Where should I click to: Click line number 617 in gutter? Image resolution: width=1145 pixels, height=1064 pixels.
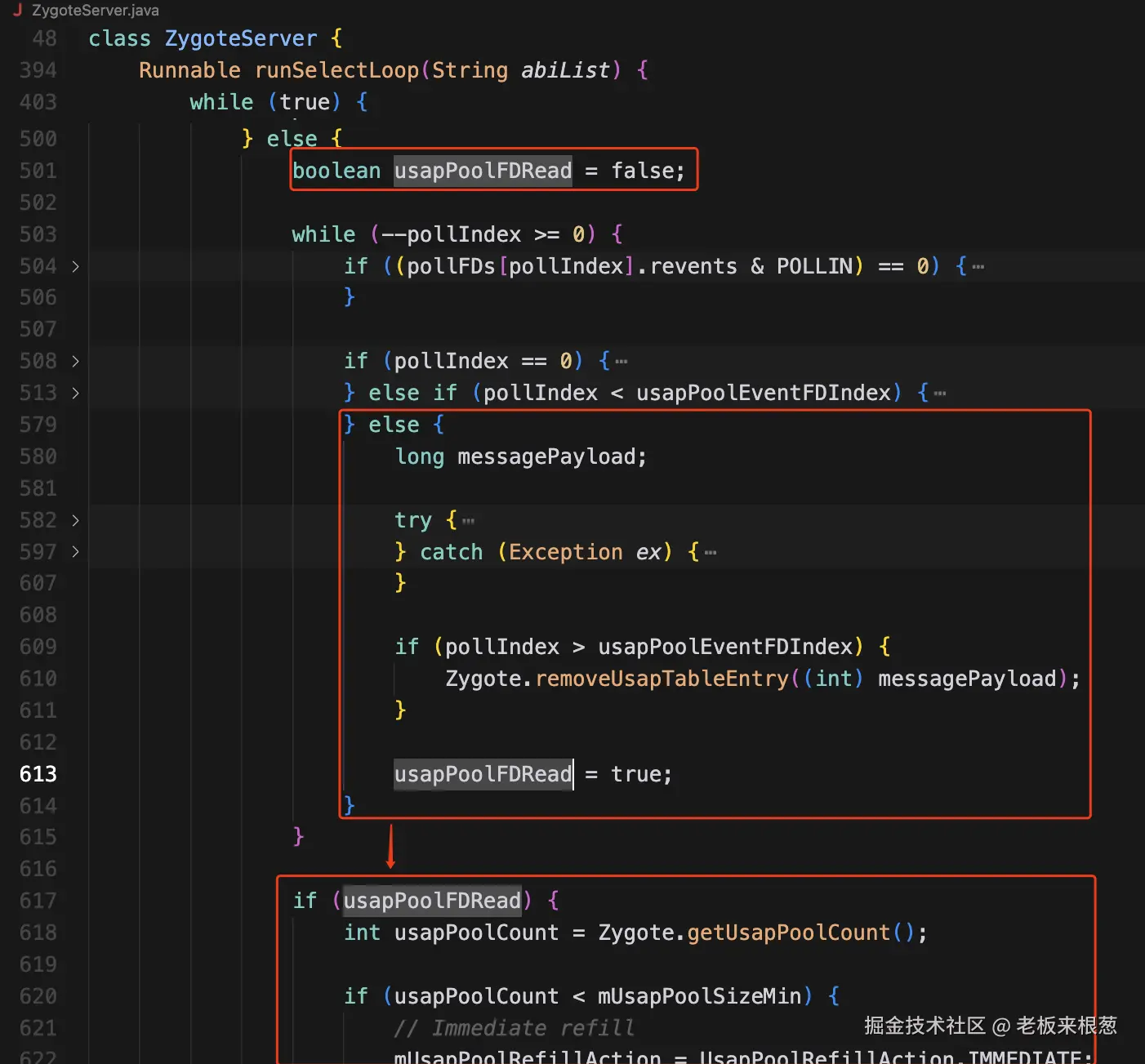point(38,901)
